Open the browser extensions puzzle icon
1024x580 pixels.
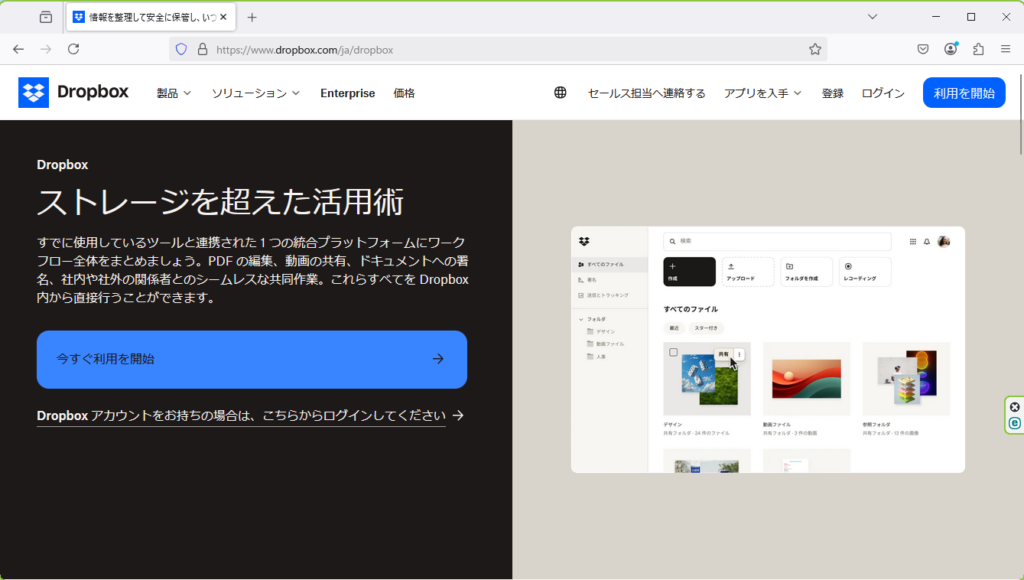[x=978, y=49]
